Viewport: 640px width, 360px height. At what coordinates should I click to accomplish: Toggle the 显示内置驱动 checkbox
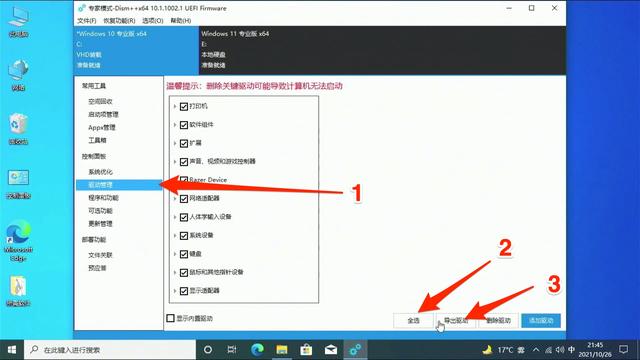click(171, 318)
